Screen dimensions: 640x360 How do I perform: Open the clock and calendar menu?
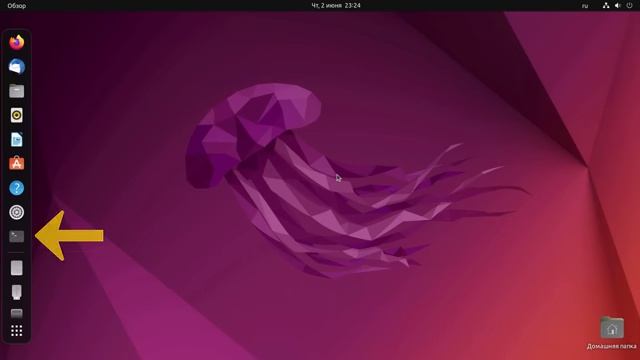[x=336, y=6]
